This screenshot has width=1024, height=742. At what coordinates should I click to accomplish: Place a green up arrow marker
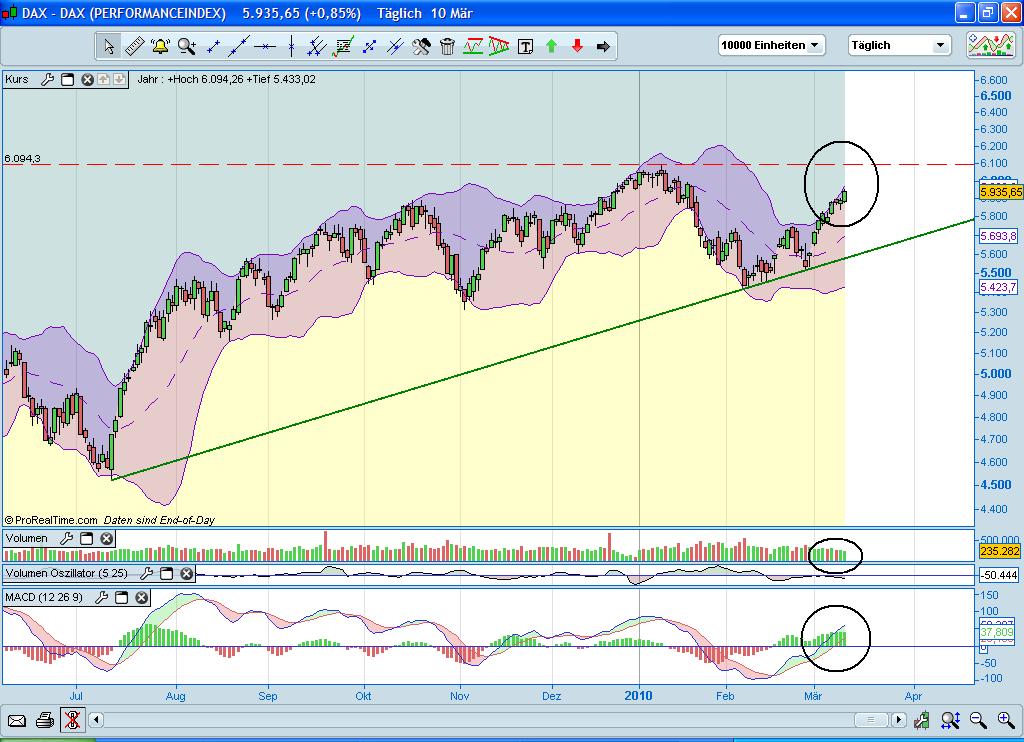pyautogui.click(x=551, y=46)
